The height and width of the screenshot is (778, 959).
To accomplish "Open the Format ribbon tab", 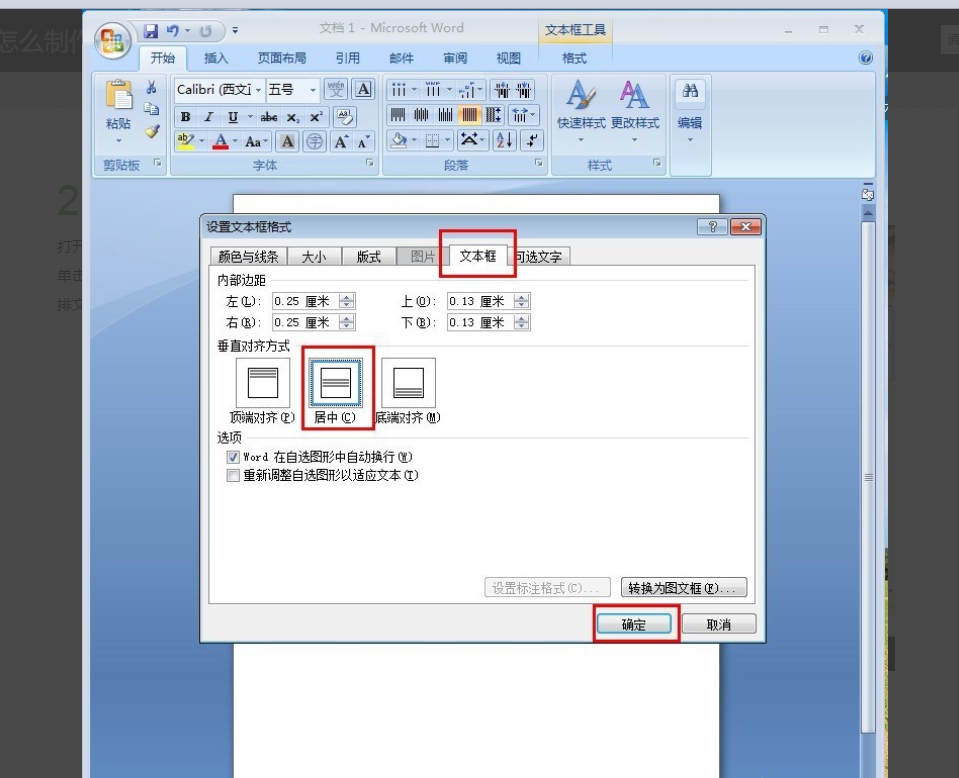I will [x=574, y=58].
